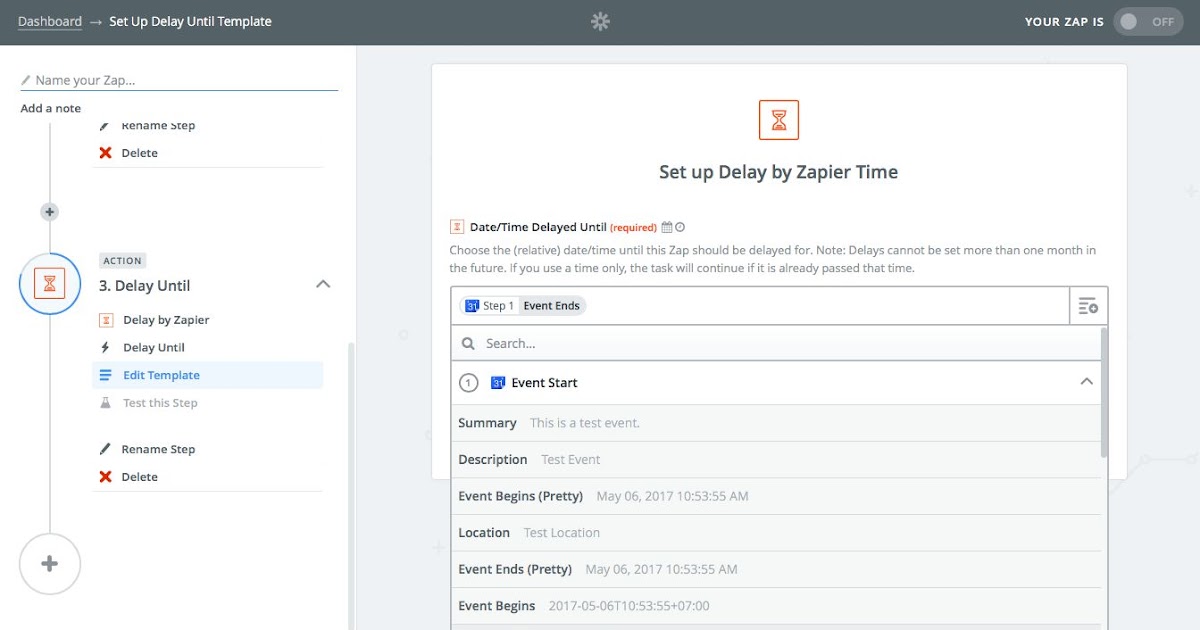Toggle the Zap ON/OFF switch

1146,21
